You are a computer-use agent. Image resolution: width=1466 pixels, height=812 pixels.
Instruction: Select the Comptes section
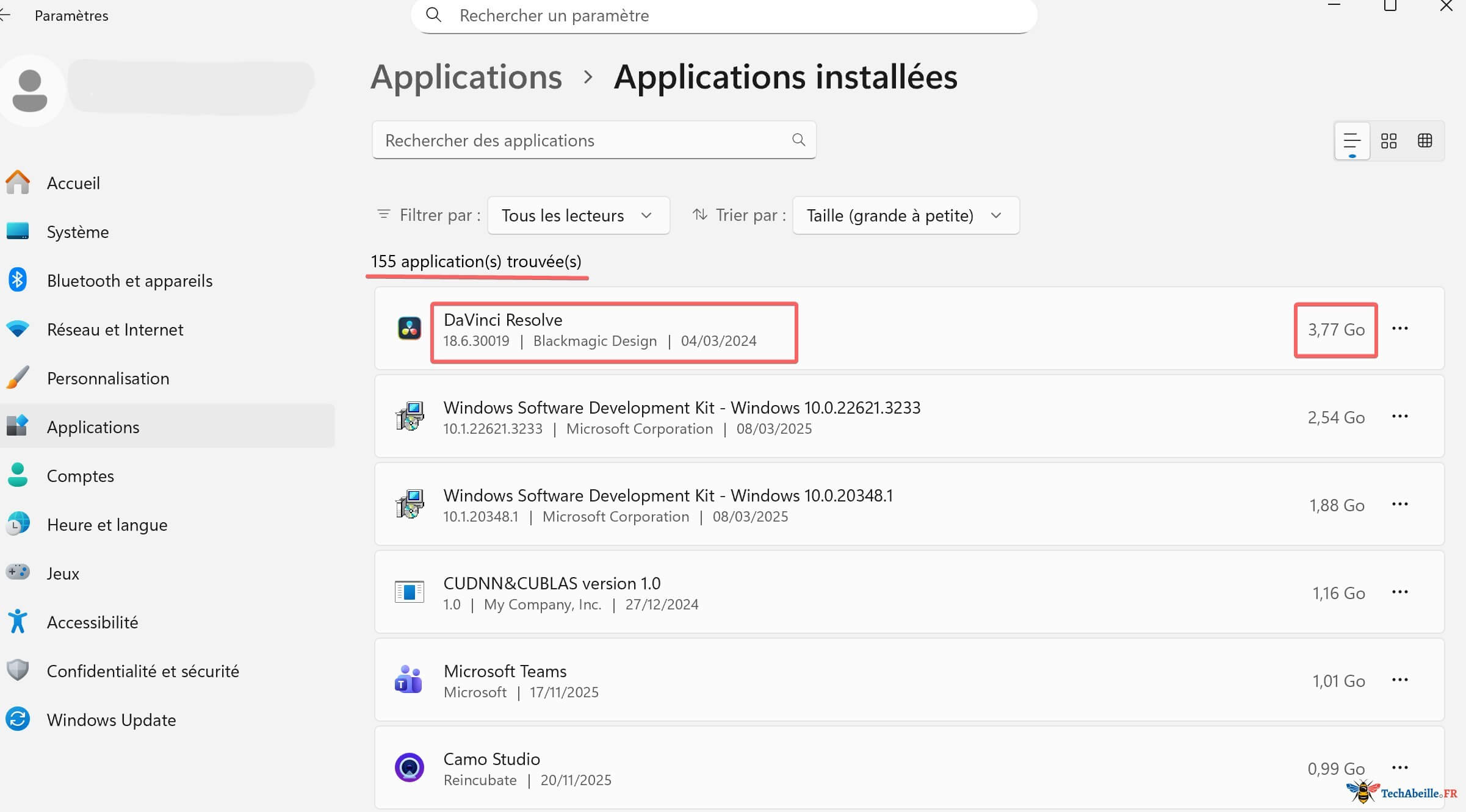(x=80, y=475)
